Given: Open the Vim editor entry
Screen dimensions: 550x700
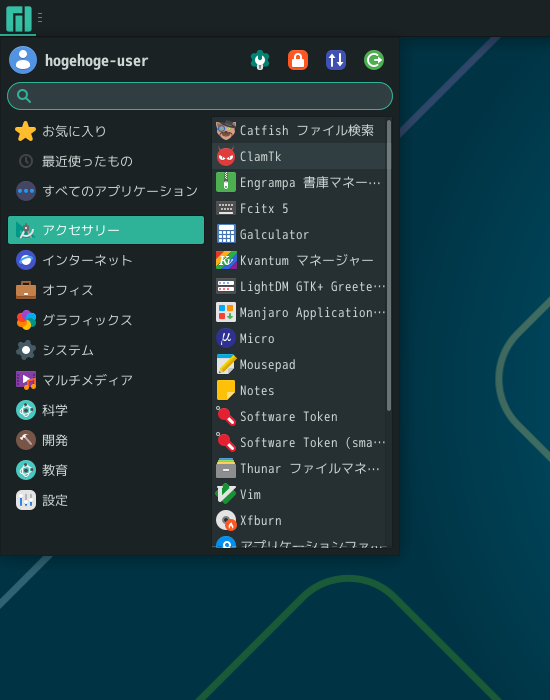Looking at the screenshot, I should click(x=299, y=494).
